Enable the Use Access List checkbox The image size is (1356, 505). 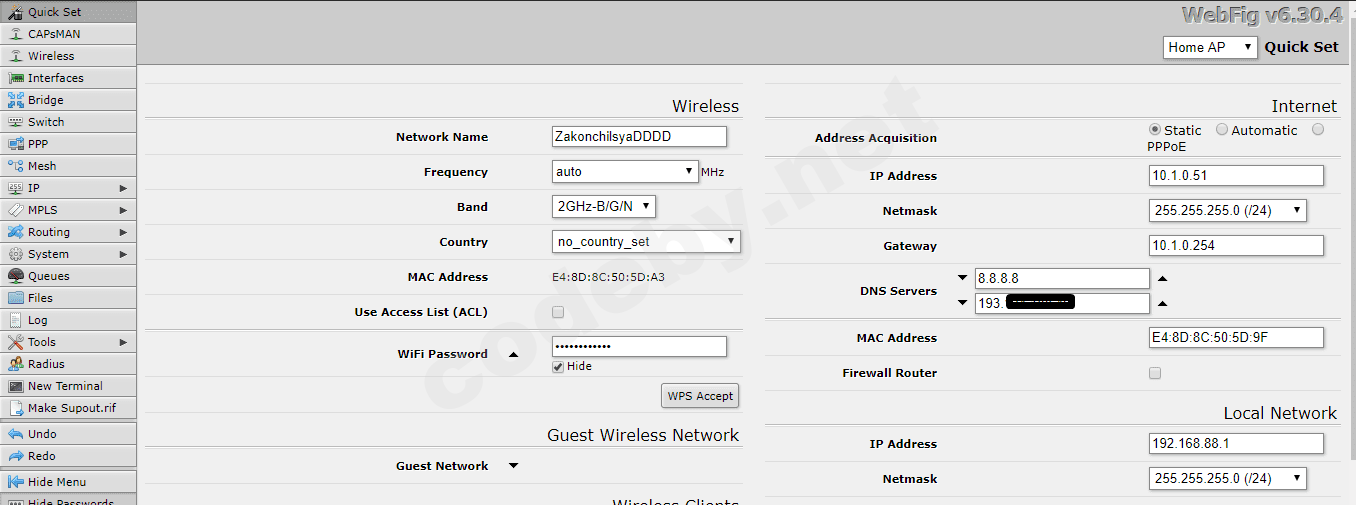[x=558, y=312]
